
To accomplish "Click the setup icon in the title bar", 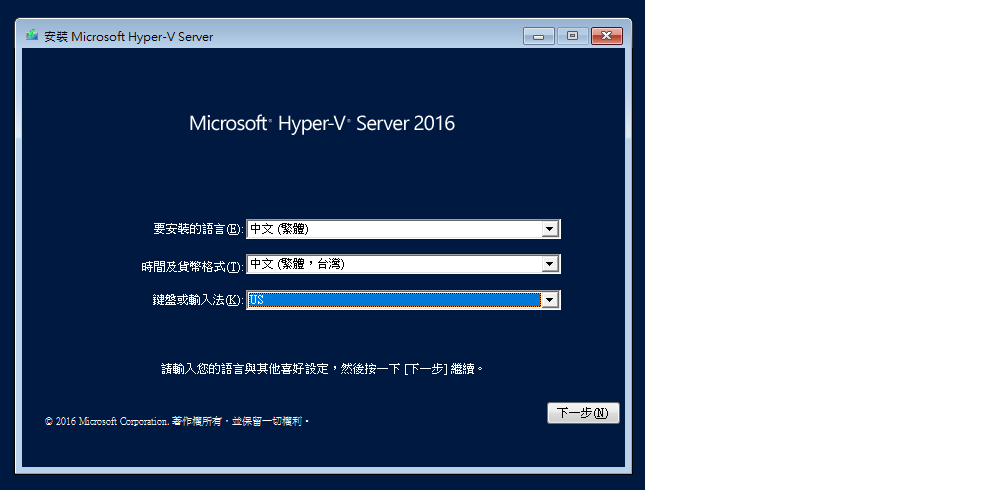I will [32, 35].
